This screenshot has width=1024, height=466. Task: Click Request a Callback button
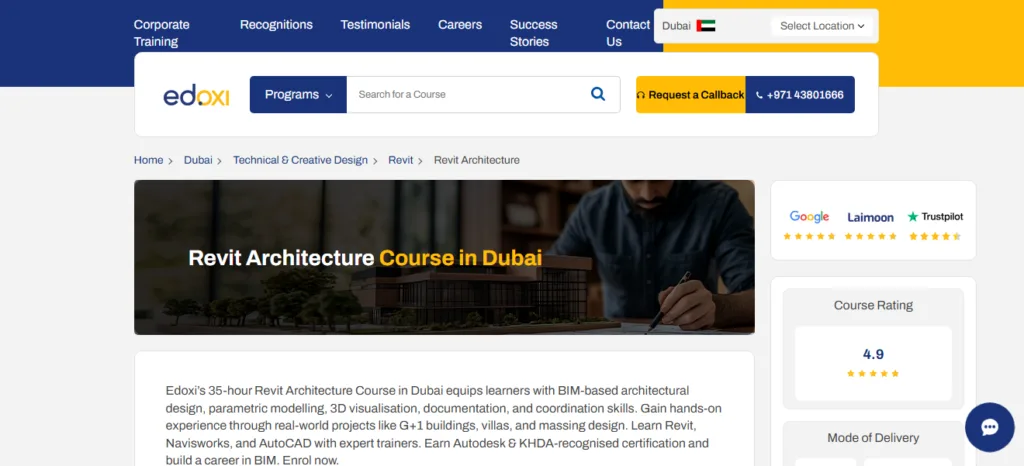[x=691, y=95]
